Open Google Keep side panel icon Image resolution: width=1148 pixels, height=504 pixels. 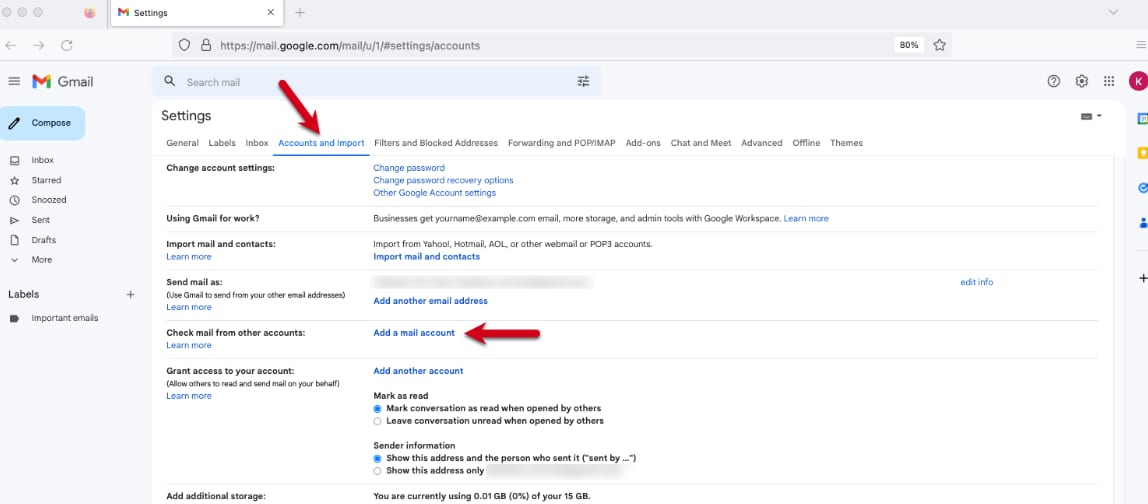(1142, 153)
